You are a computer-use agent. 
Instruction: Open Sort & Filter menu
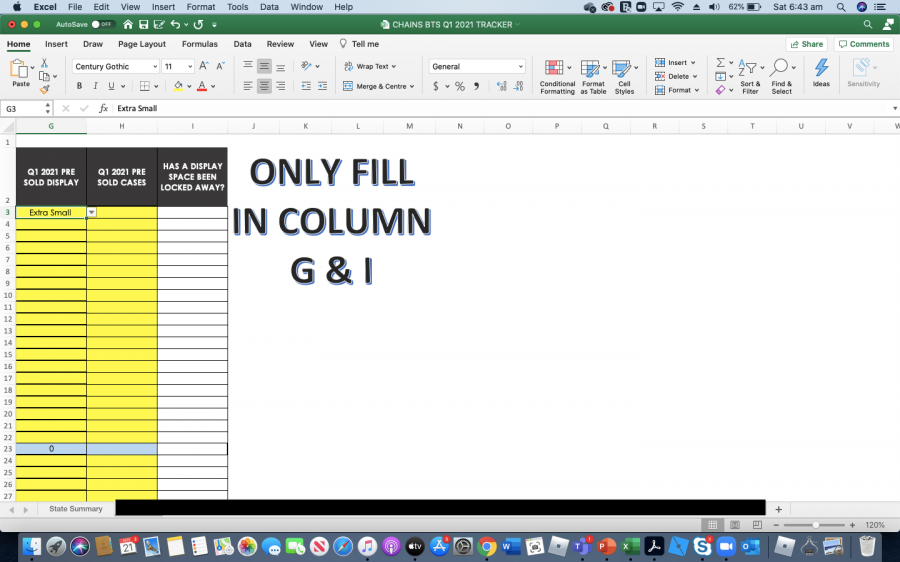[x=750, y=77]
